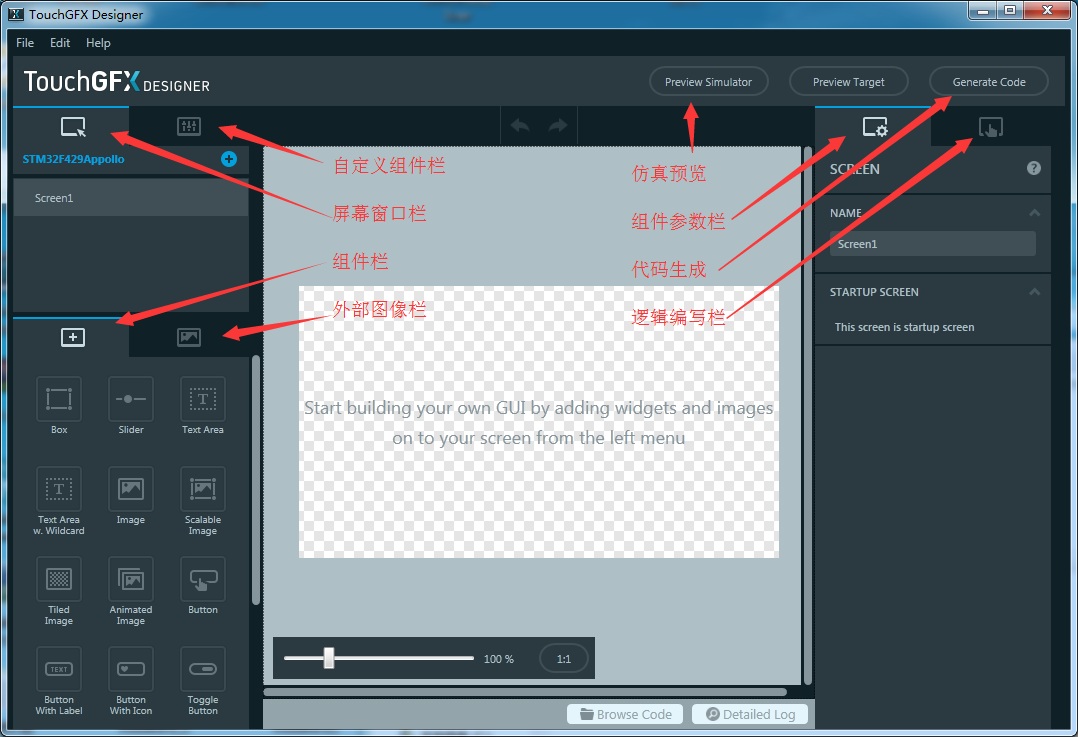This screenshot has width=1078, height=737.
Task: Insert Button With Label widget
Action: [58, 669]
